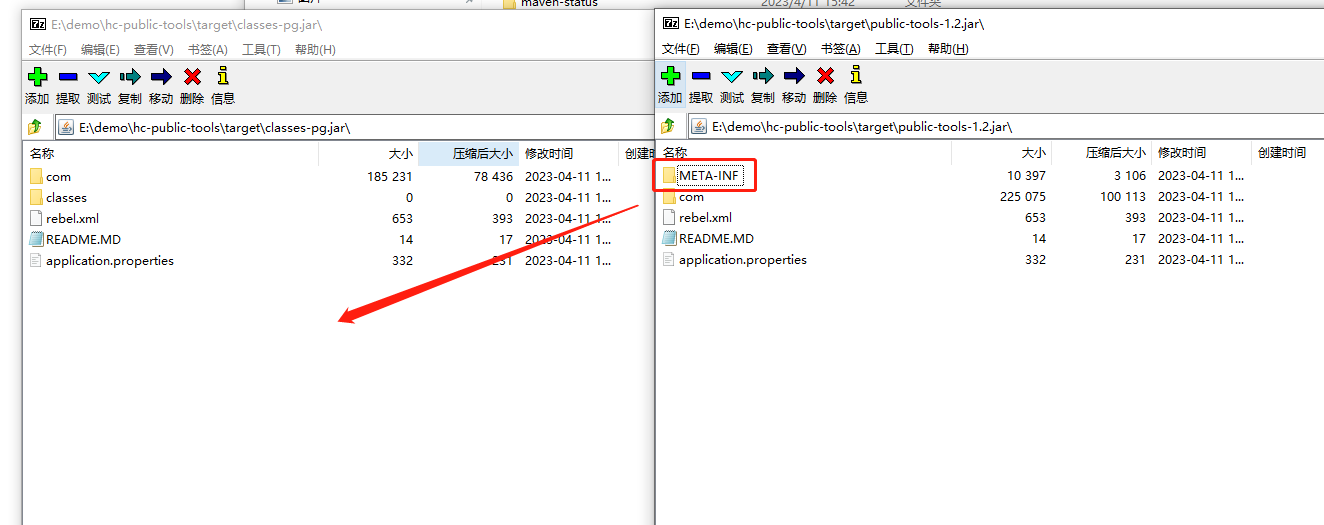This screenshot has height=525, width=1324.
Task: Click size value 225 075 in public-tools-1.2.jar window
Action: (1022, 197)
